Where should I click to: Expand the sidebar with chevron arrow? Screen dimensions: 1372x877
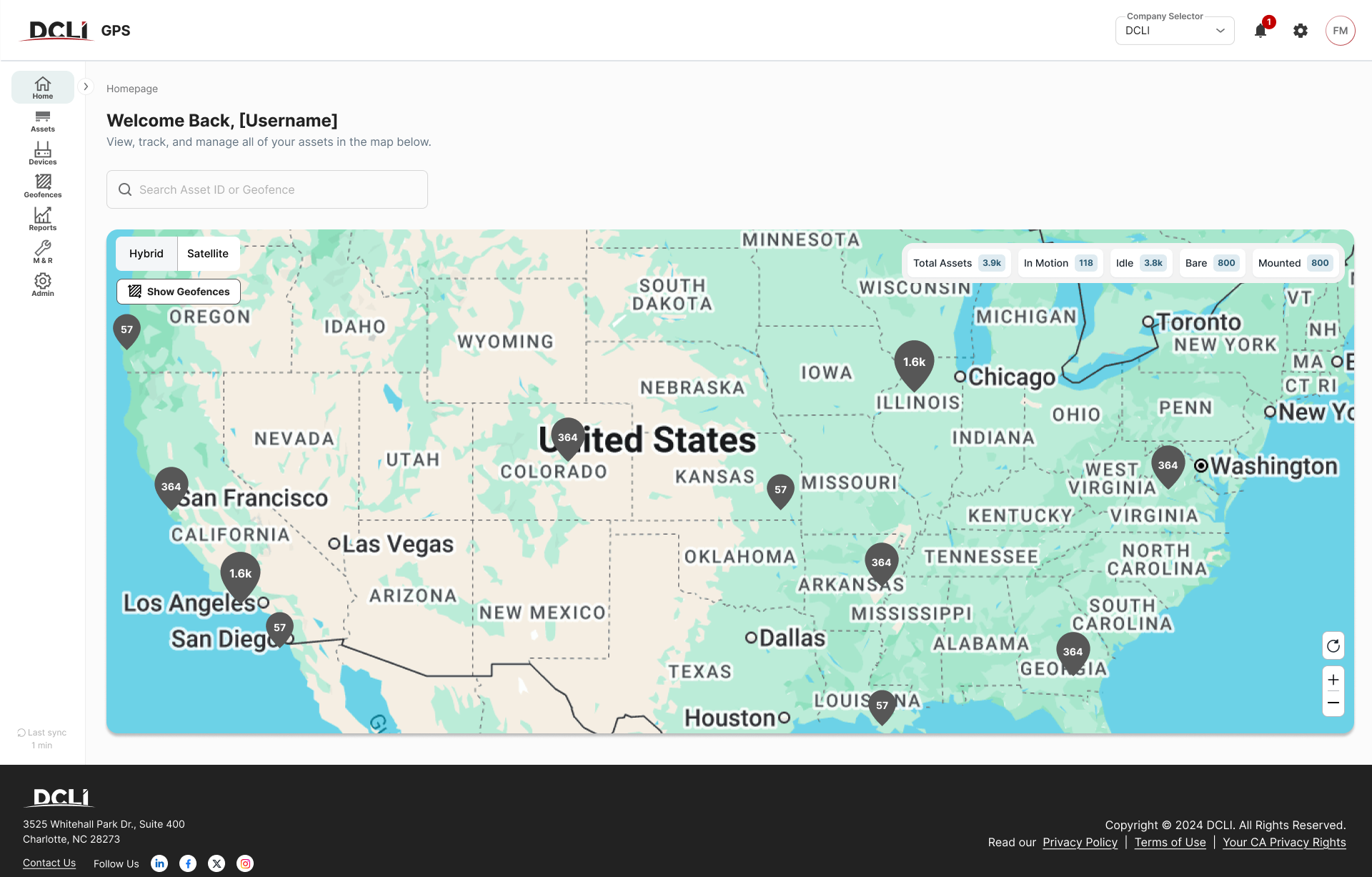tap(86, 86)
